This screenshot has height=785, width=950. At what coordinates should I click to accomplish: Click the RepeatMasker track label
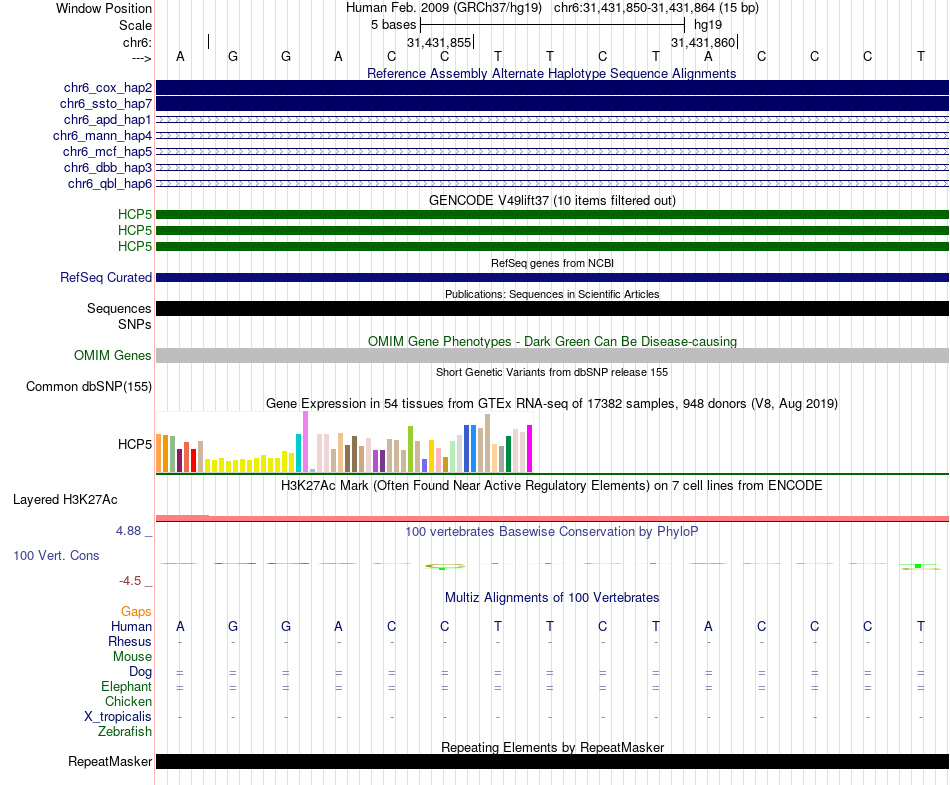(110, 761)
